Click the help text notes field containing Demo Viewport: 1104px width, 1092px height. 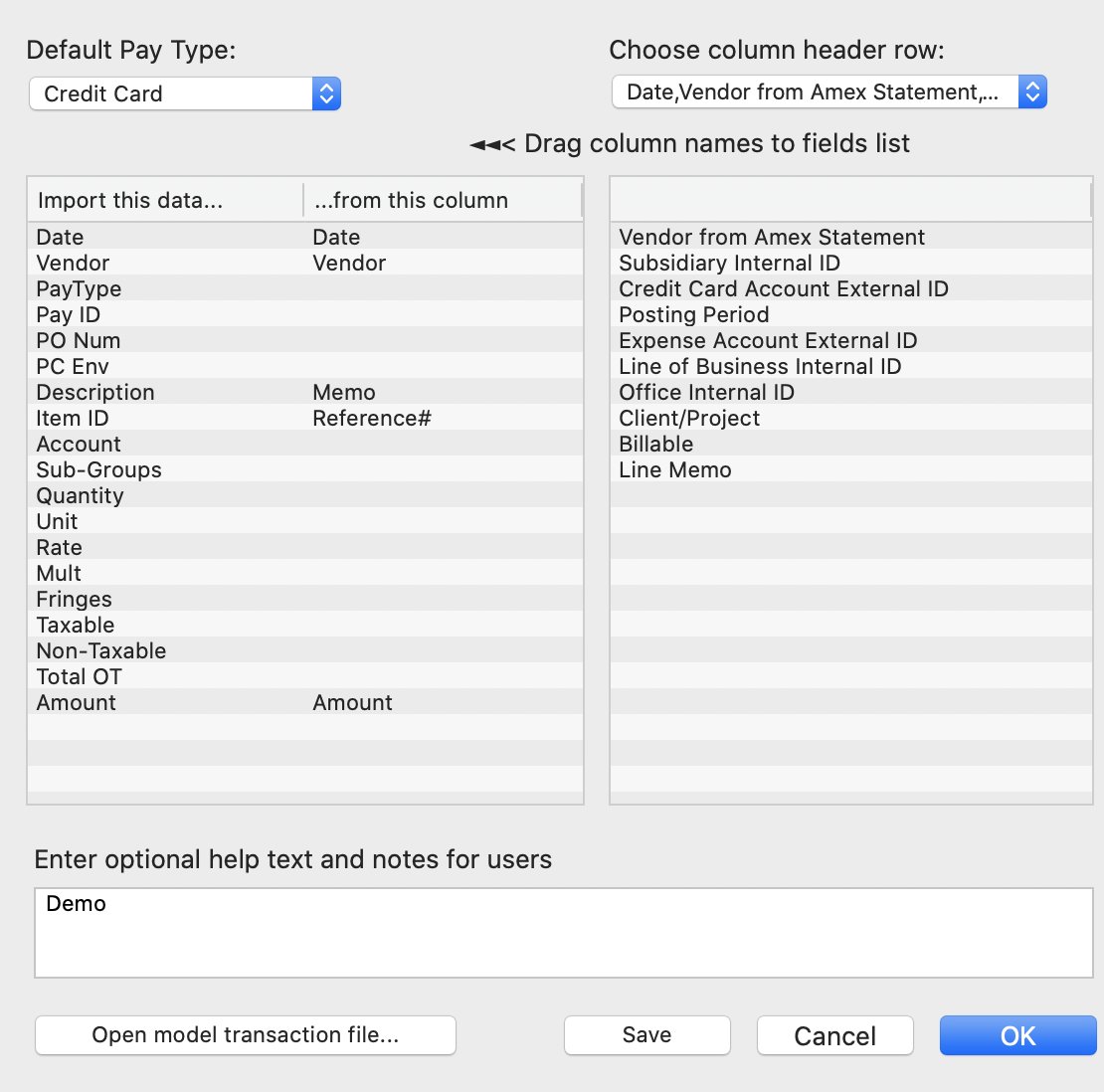[563, 933]
